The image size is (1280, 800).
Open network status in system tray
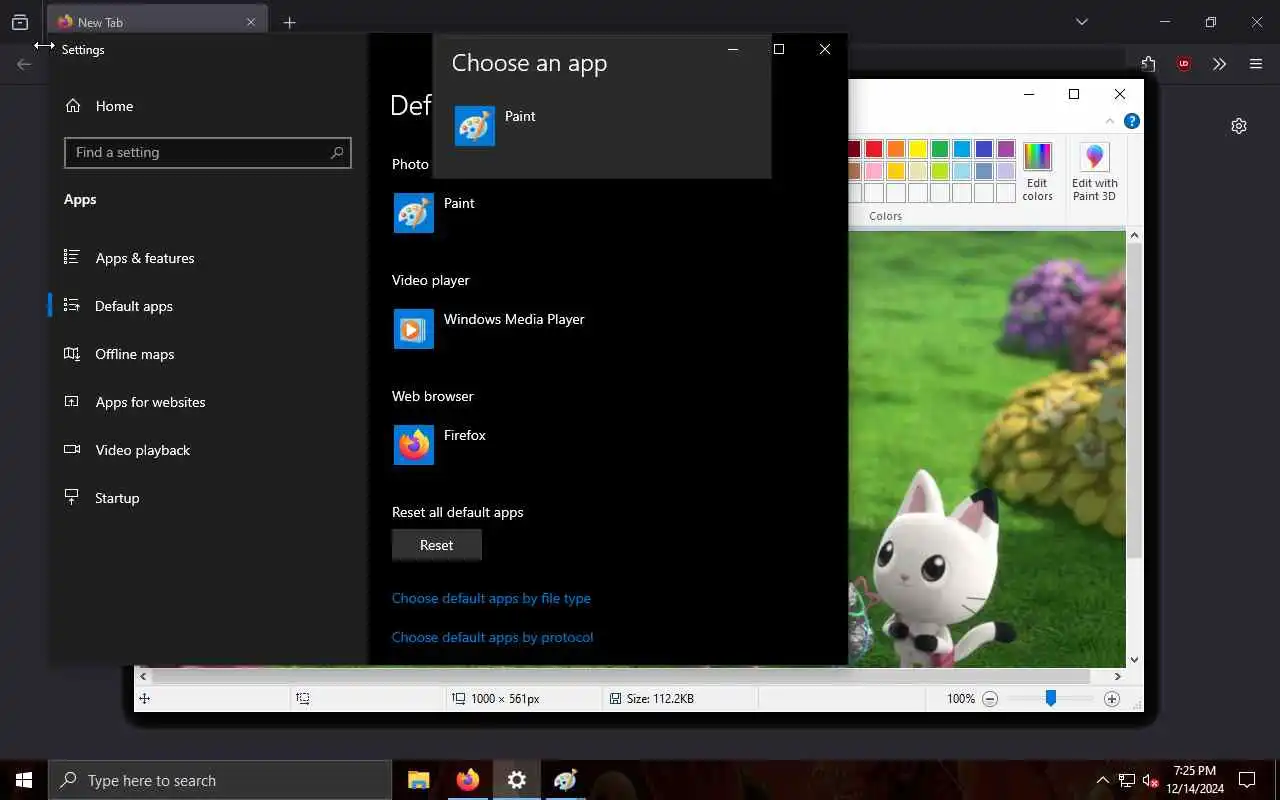point(1126,780)
